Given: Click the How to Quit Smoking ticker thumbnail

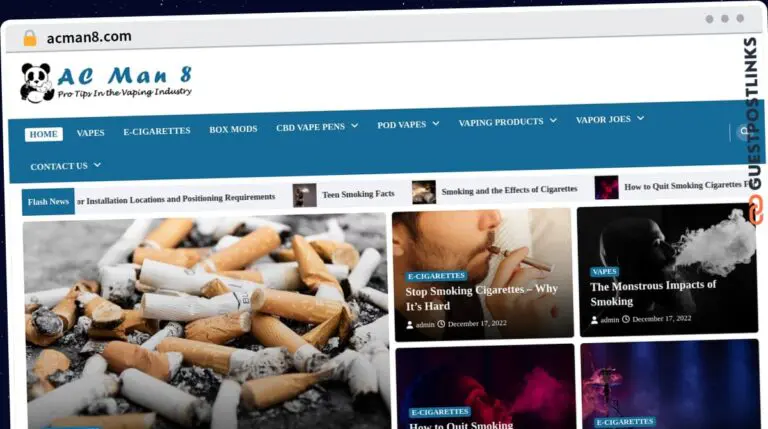Looking at the screenshot, I should [x=606, y=188].
